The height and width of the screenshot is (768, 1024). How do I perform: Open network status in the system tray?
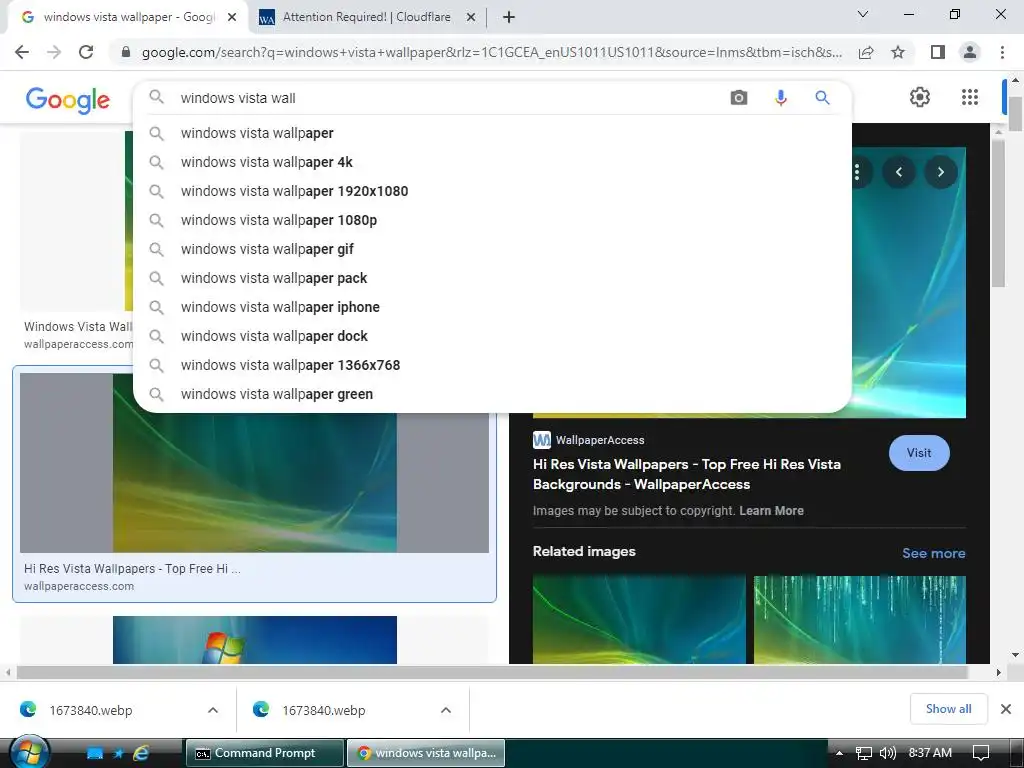[863, 753]
